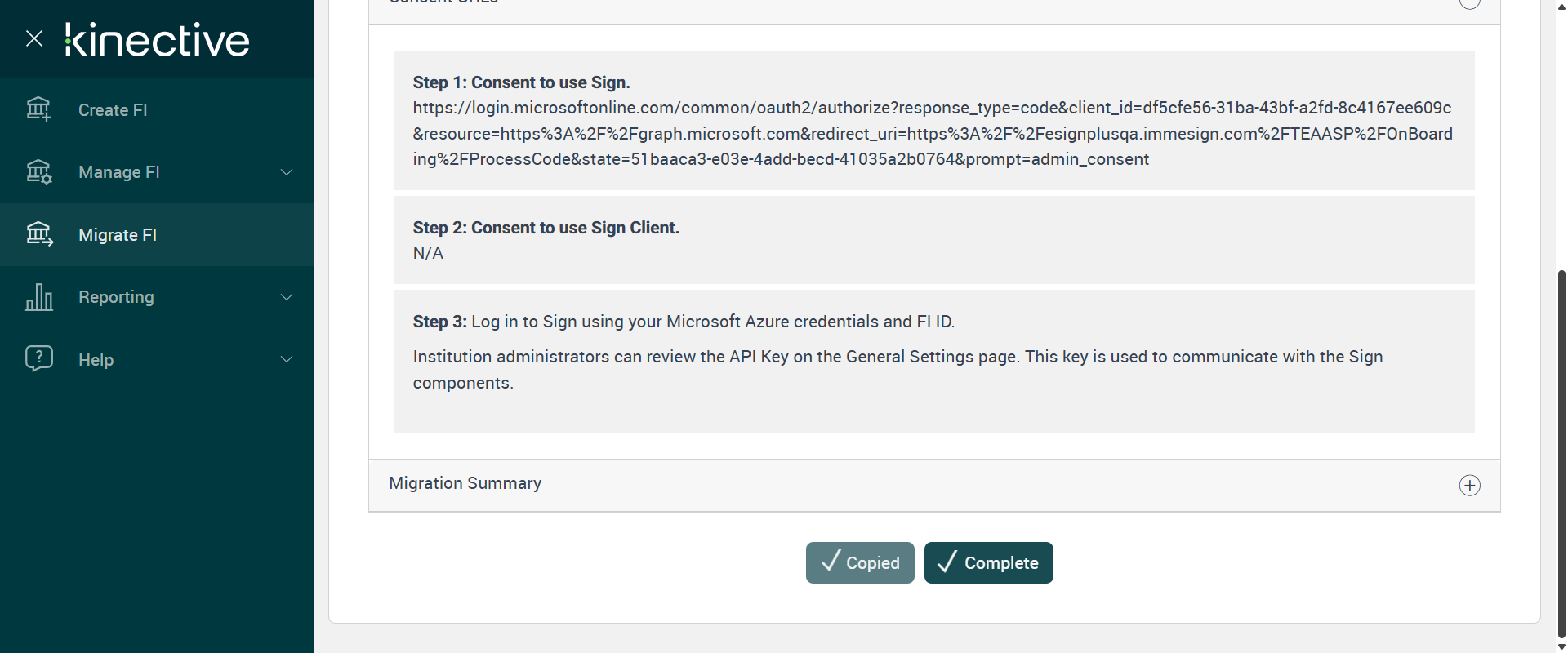This screenshot has height=653, width=1568.
Task: Open the Reporting menu item
Action: pos(116,297)
